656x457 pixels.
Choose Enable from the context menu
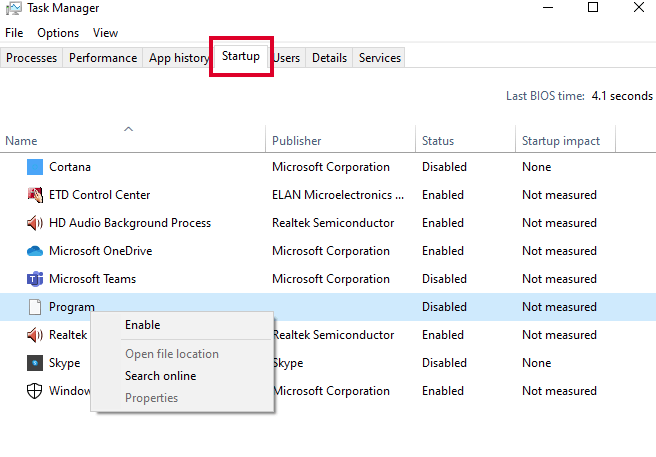(143, 325)
